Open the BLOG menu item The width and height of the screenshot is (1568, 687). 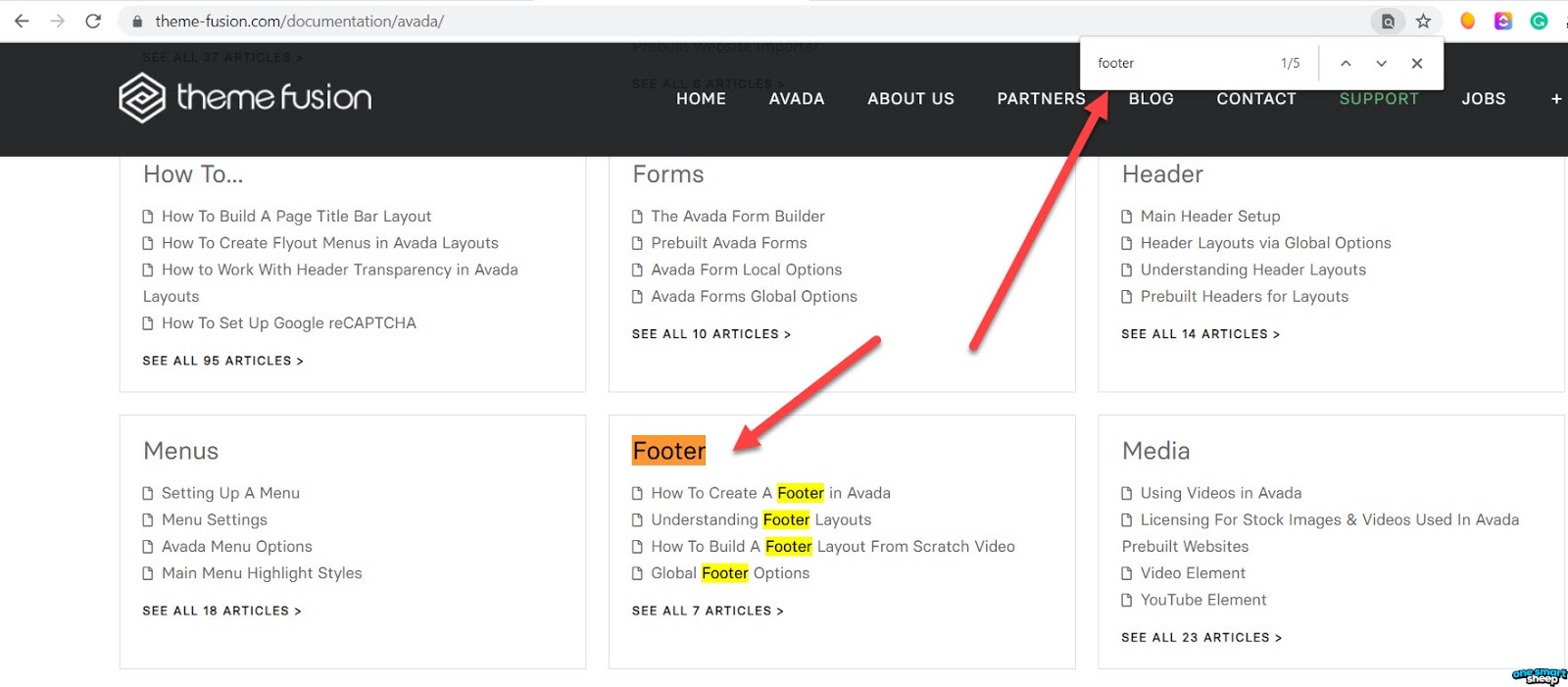coord(1151,99)
